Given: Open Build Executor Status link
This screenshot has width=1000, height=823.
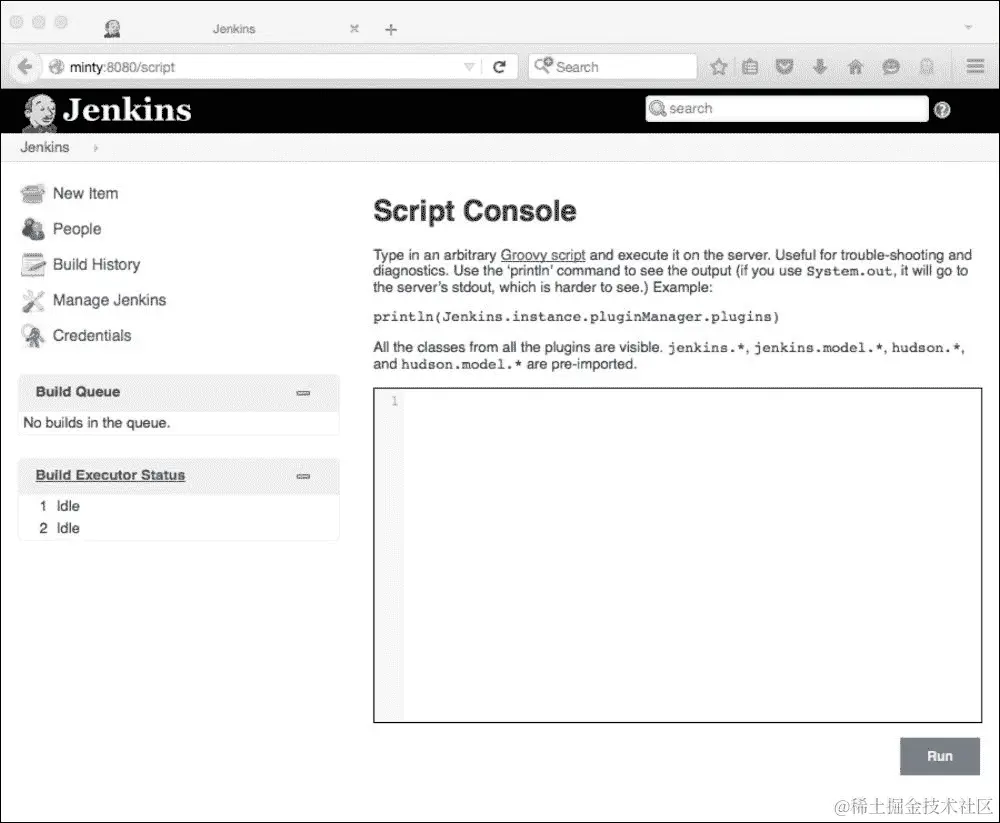Looking at the screenshot, I should click(x=110, y=475).
